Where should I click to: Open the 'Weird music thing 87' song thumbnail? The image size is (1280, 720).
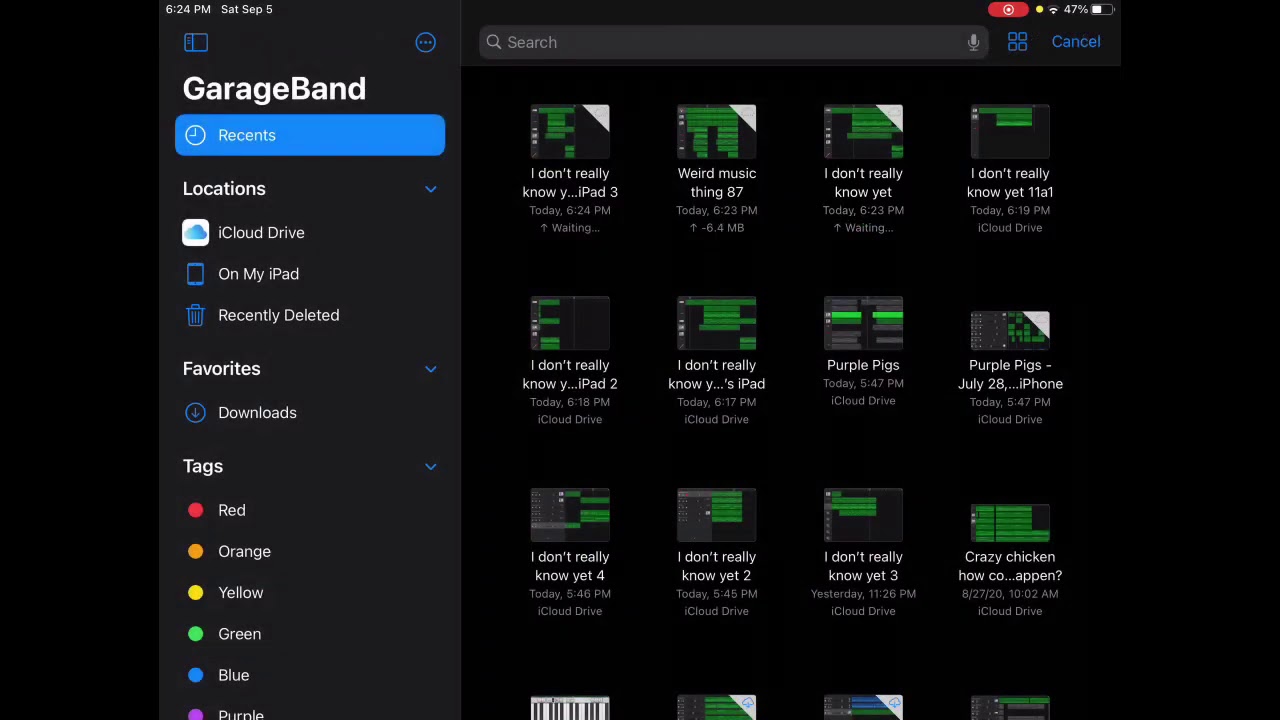[716, 132]
